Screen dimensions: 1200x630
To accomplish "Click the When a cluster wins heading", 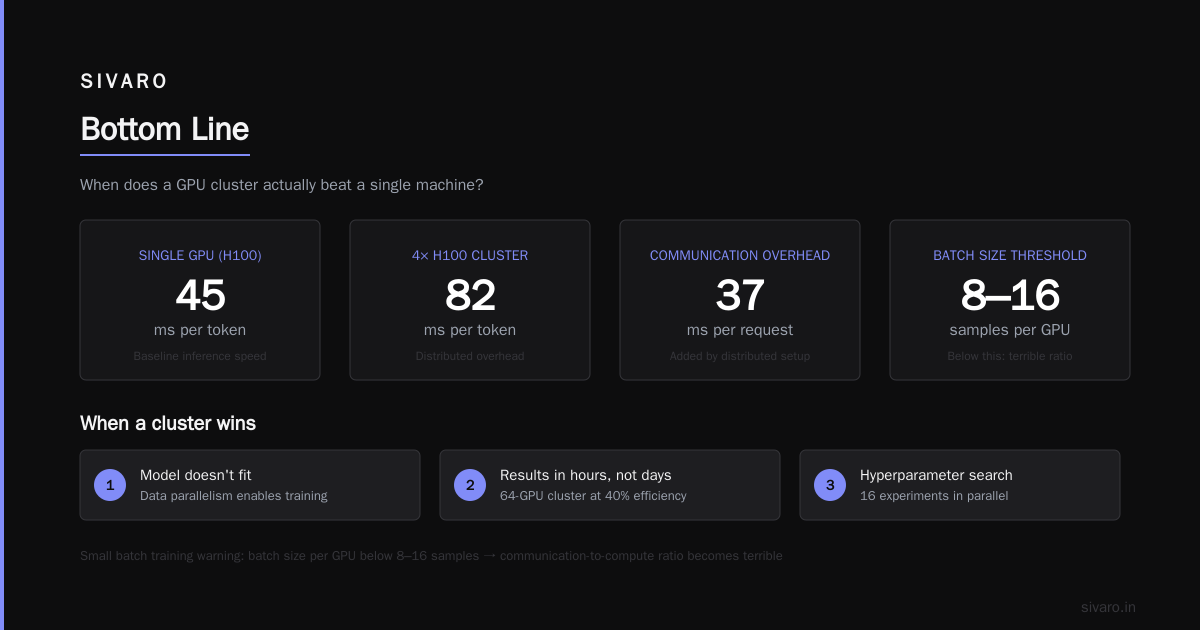I will coord(168,423).
